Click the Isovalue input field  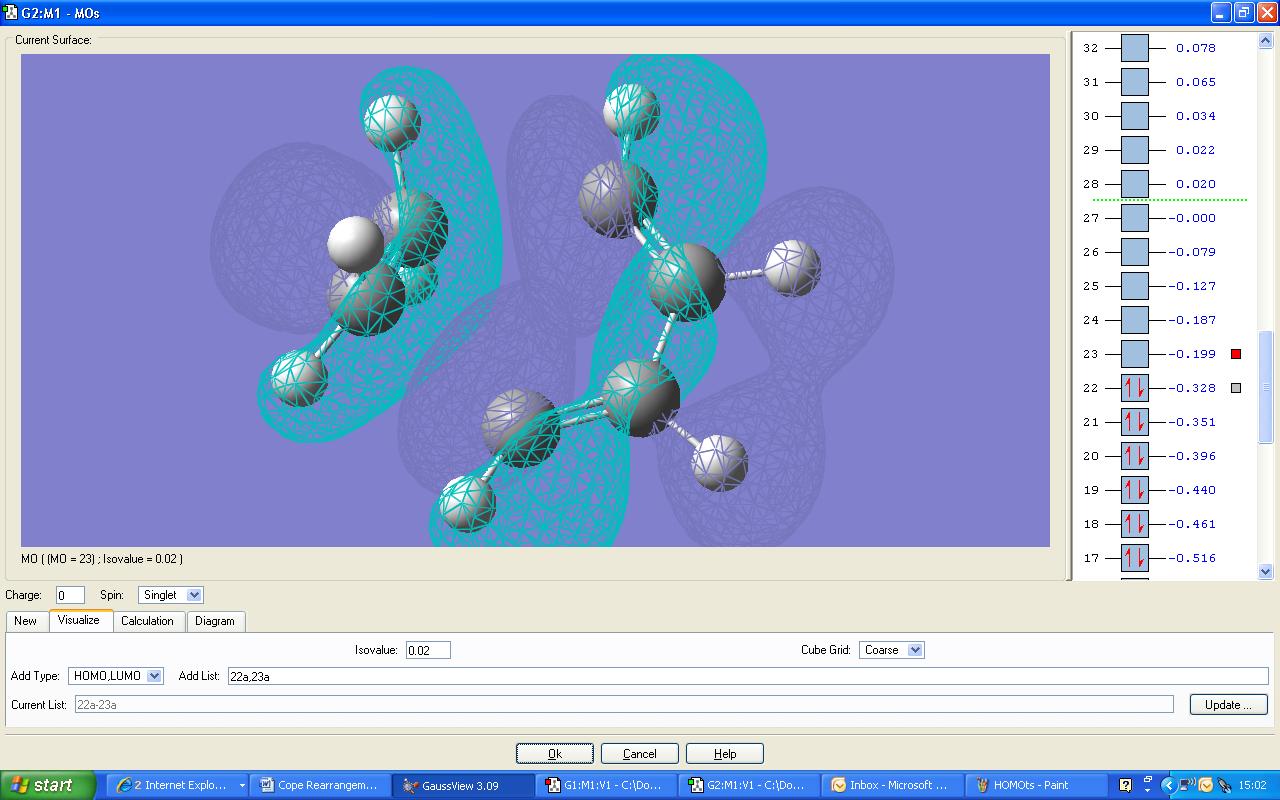428,650
